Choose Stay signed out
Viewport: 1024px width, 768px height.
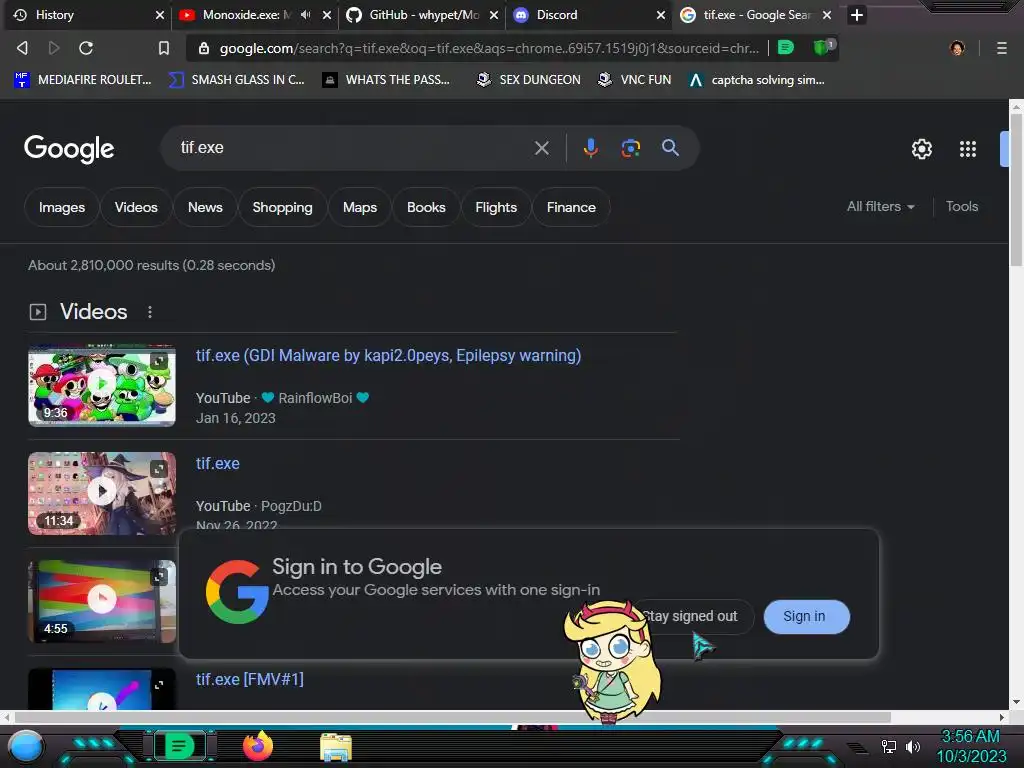[x=694, y=616]
